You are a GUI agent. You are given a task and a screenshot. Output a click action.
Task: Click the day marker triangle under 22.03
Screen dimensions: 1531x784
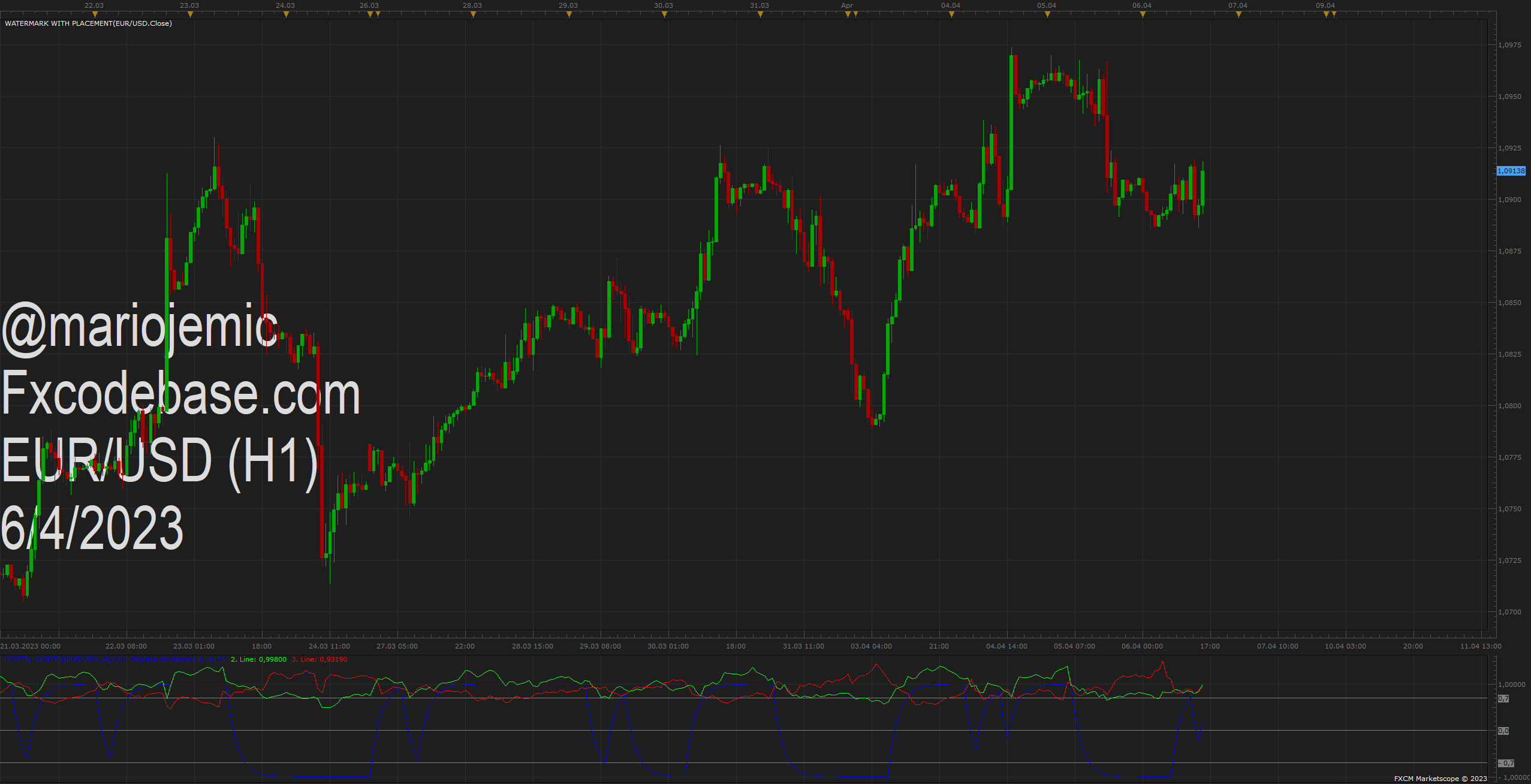click(x=95, y=14)
